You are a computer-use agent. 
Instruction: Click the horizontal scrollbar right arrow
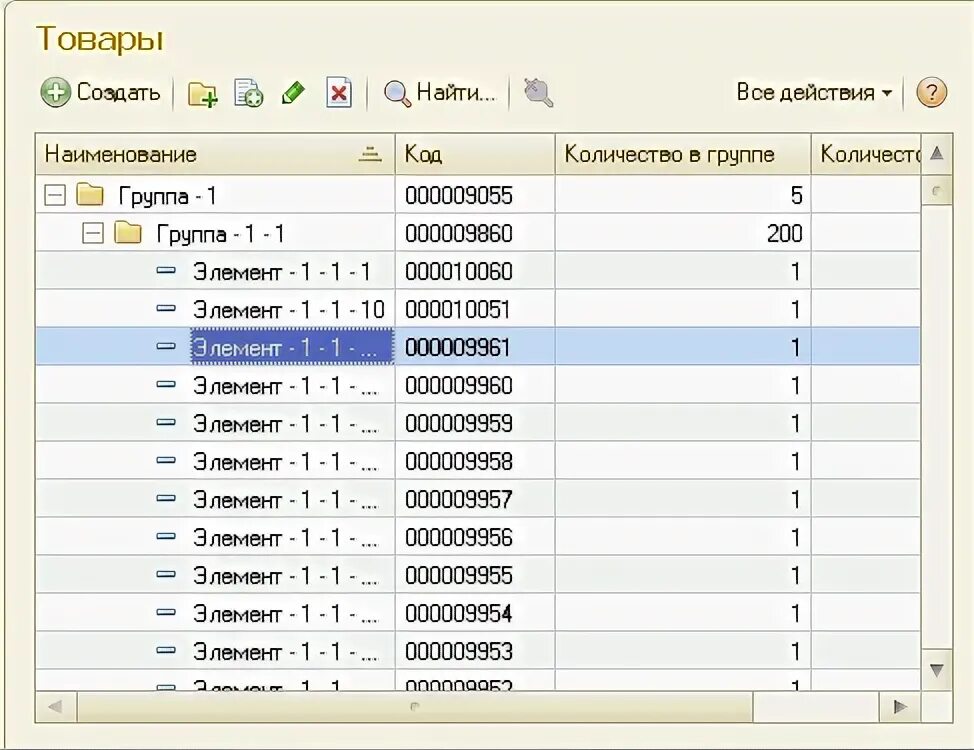coord(899,707)
